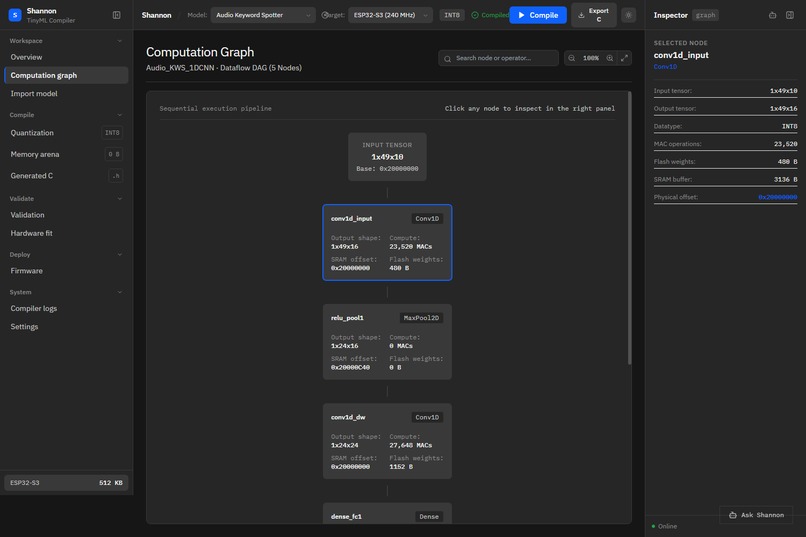Select the INPUT TENSOR node

(387, 157)
